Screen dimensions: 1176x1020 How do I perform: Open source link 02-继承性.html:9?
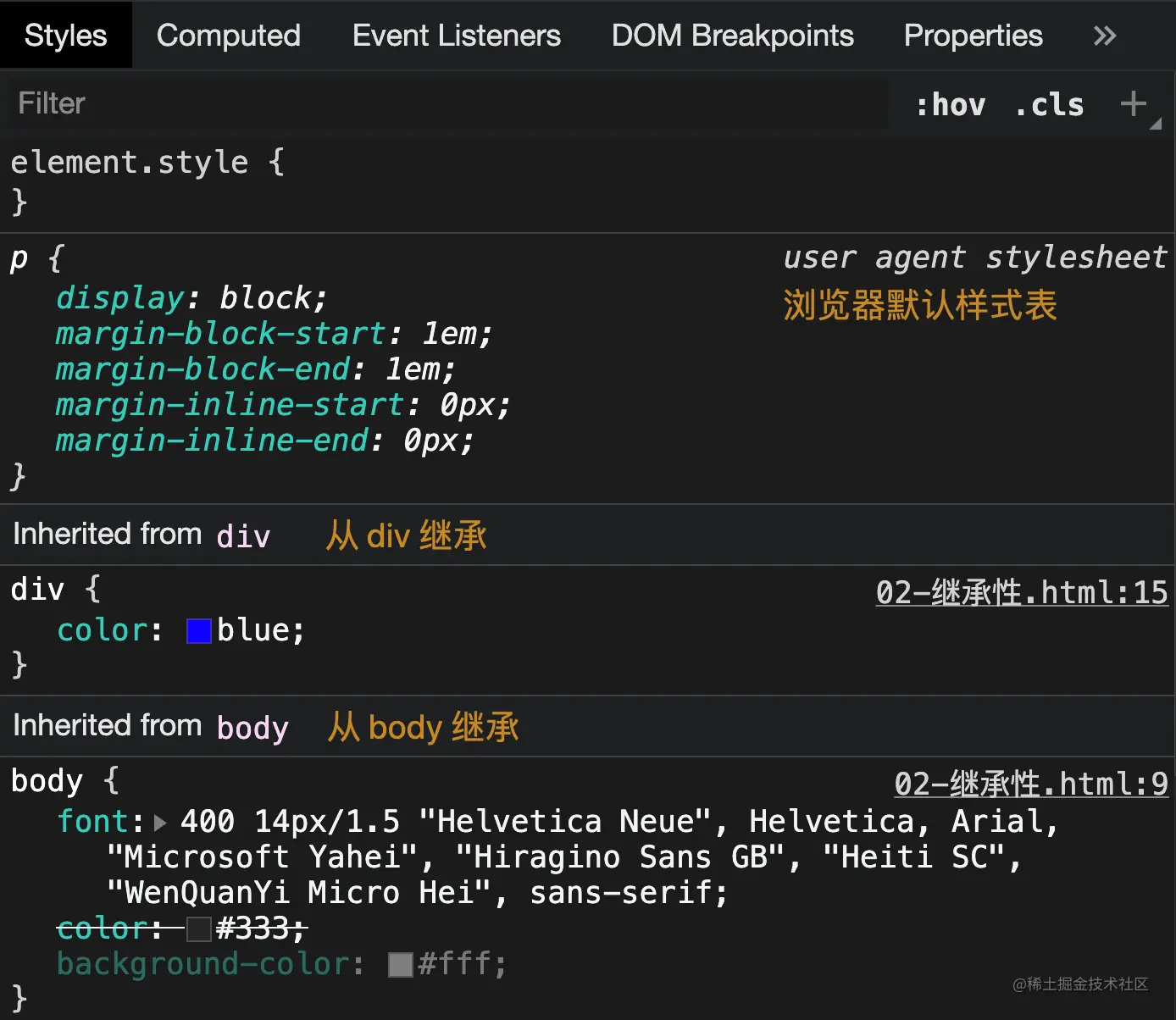pos(1030,784)
